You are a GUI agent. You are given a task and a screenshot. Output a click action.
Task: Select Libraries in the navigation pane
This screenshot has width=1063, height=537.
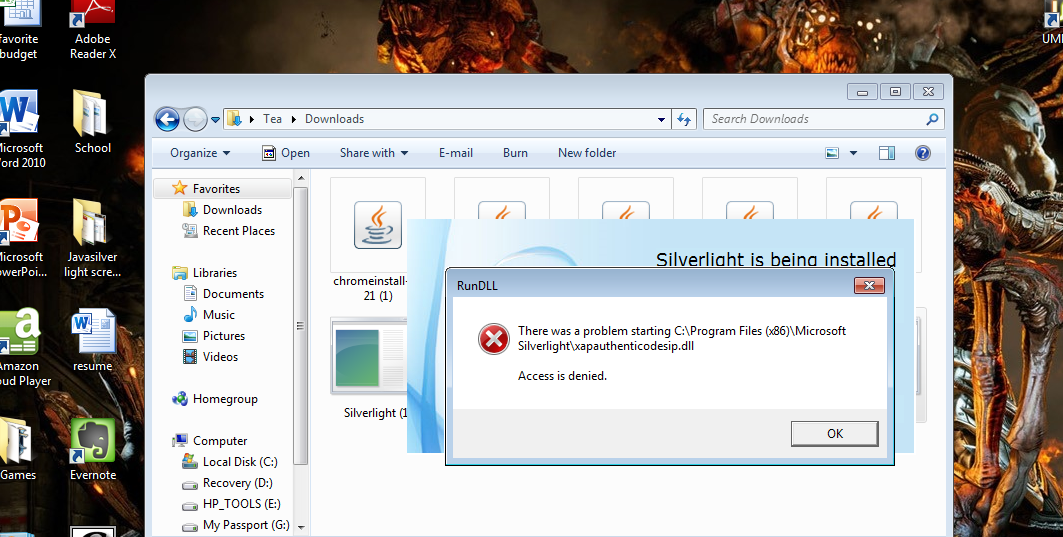tap(214, 273)
